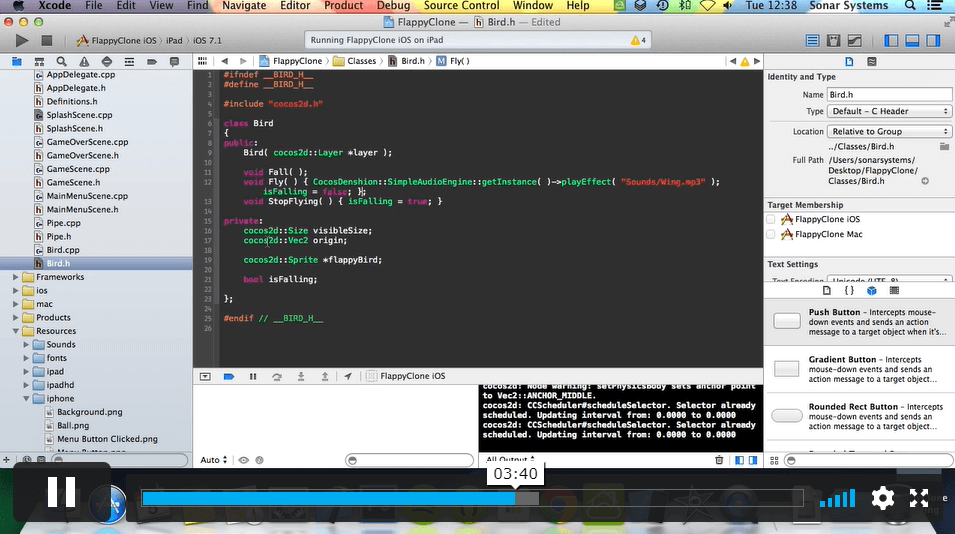
Task: Simulate location in debug bar
Action: pyautogui.click(x=348, y=376)
